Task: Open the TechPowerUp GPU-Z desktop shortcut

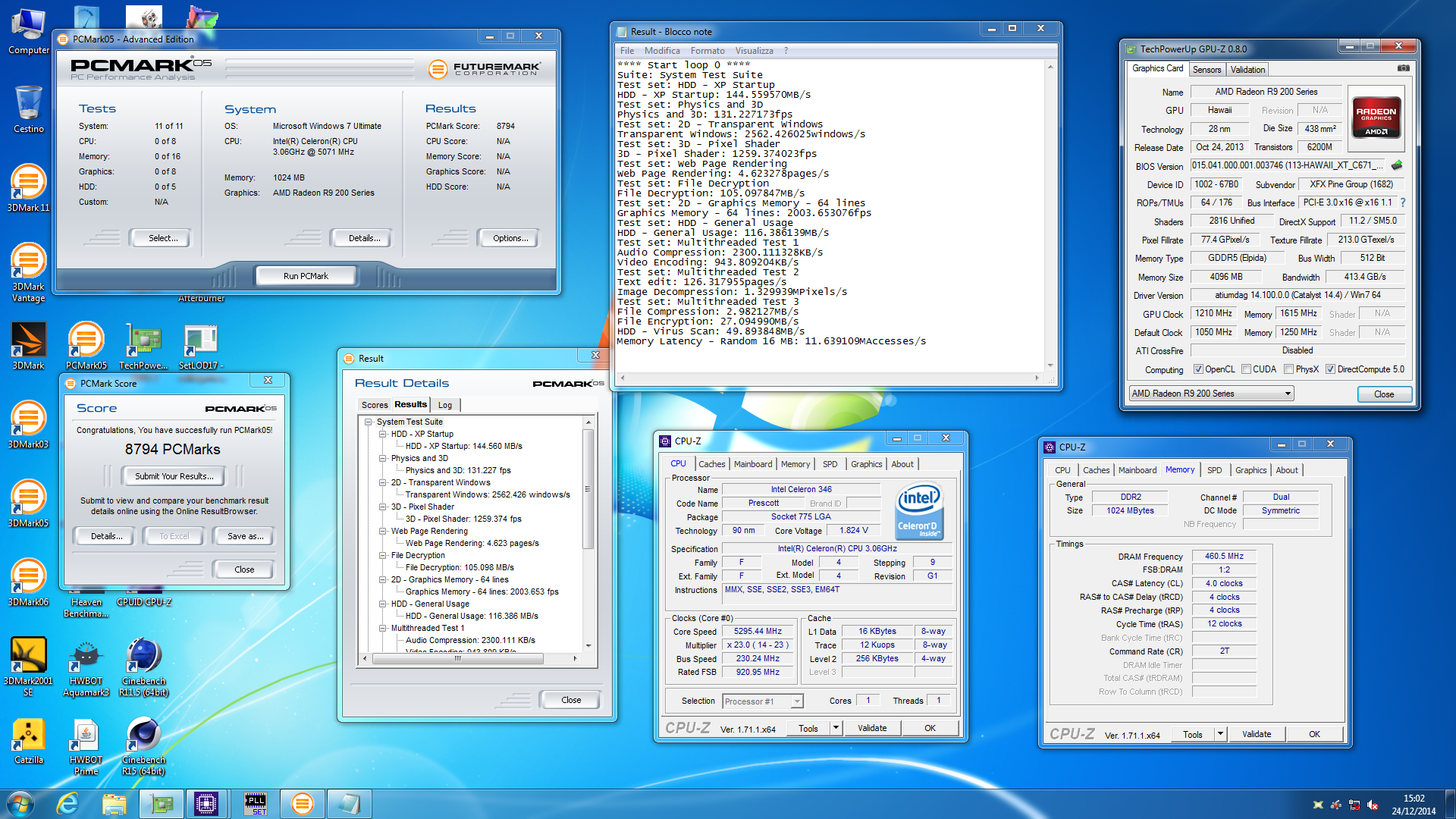Action: point(143,346)
